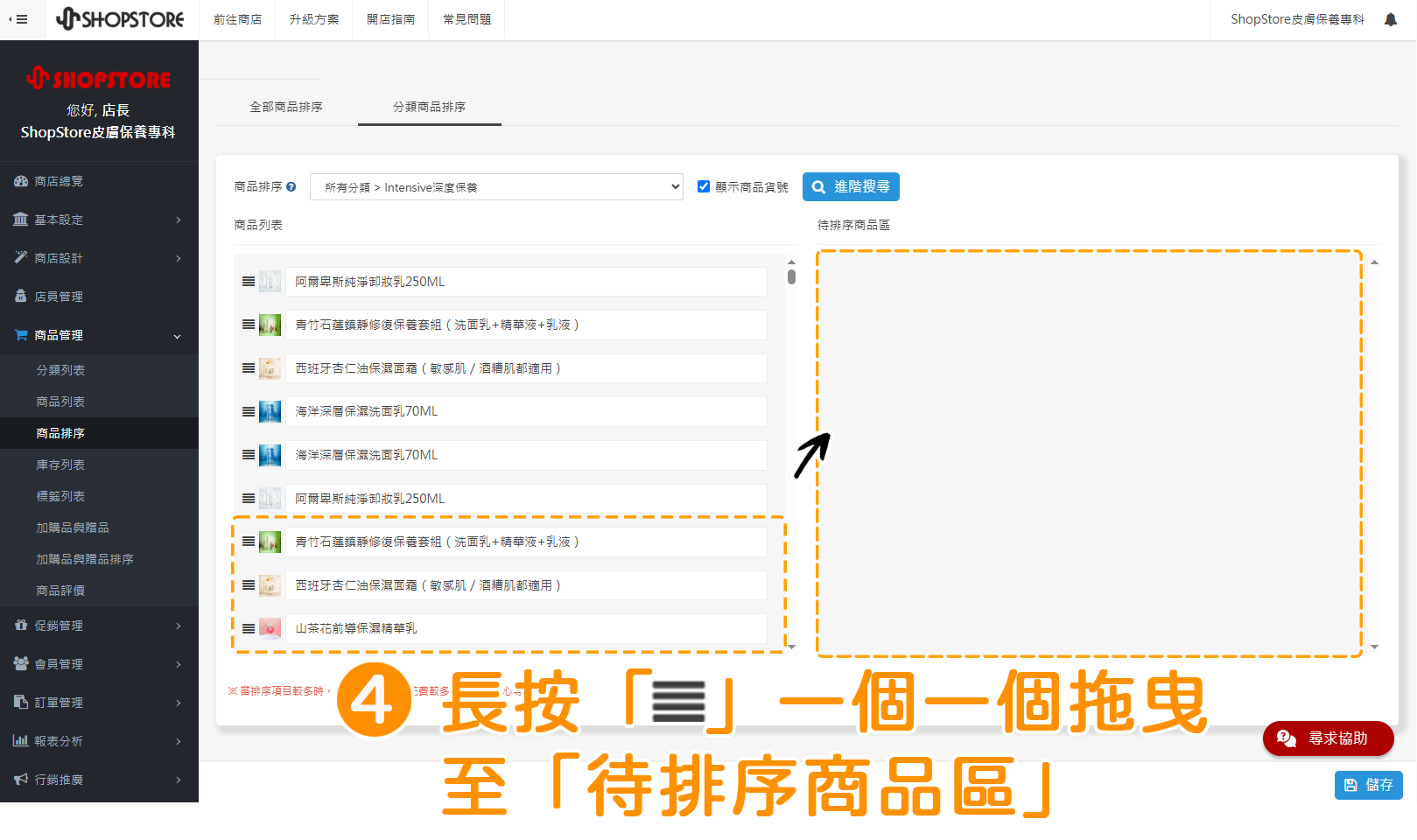The height and width of the screenshot is (840, 1417).
Task: Open the 所有分類 > Intensive深度保養 category dropdown
Action: (496, 187)
